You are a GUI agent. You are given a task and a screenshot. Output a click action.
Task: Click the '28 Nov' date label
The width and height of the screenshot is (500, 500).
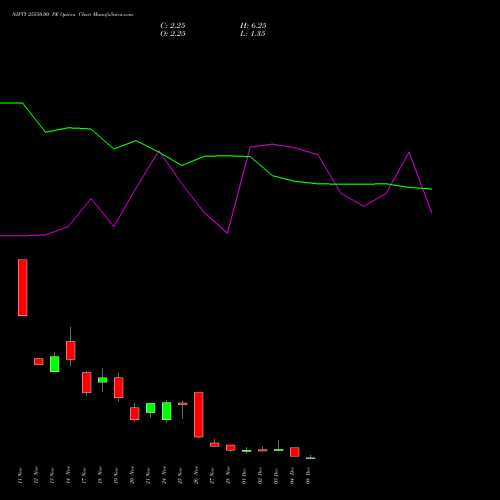[x=228, y=476]
